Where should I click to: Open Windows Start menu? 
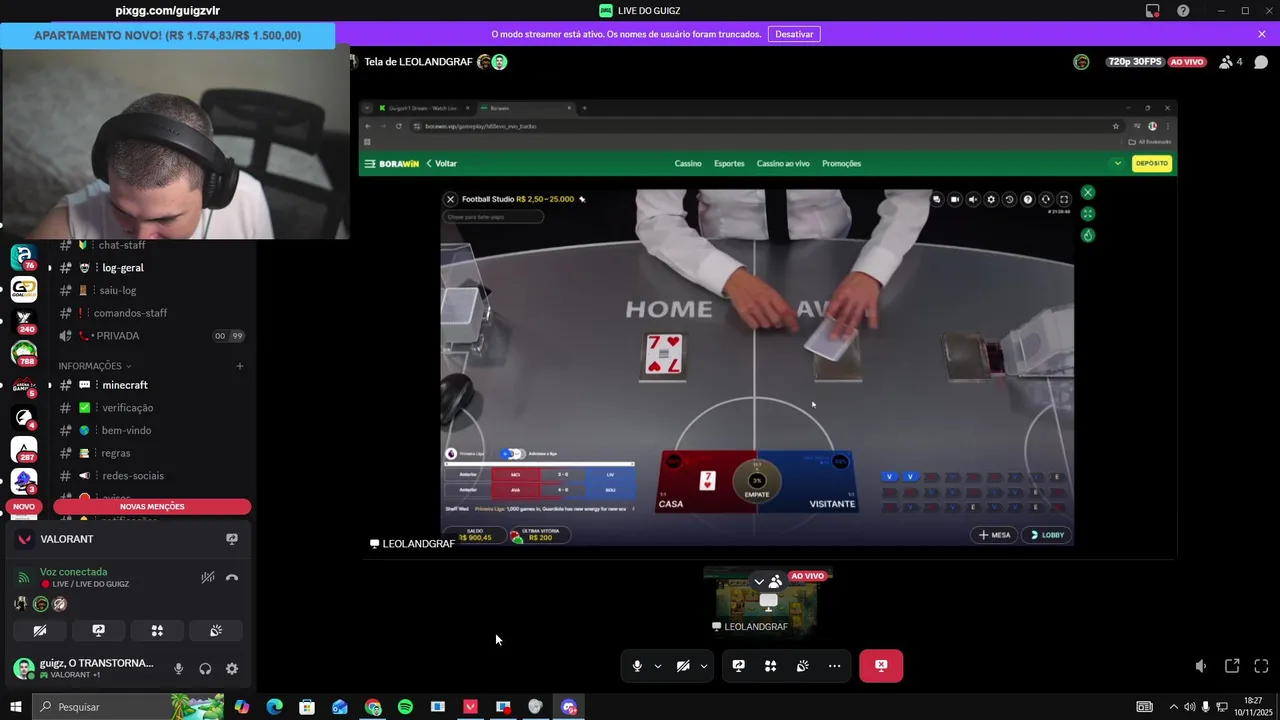coord(15,707)
